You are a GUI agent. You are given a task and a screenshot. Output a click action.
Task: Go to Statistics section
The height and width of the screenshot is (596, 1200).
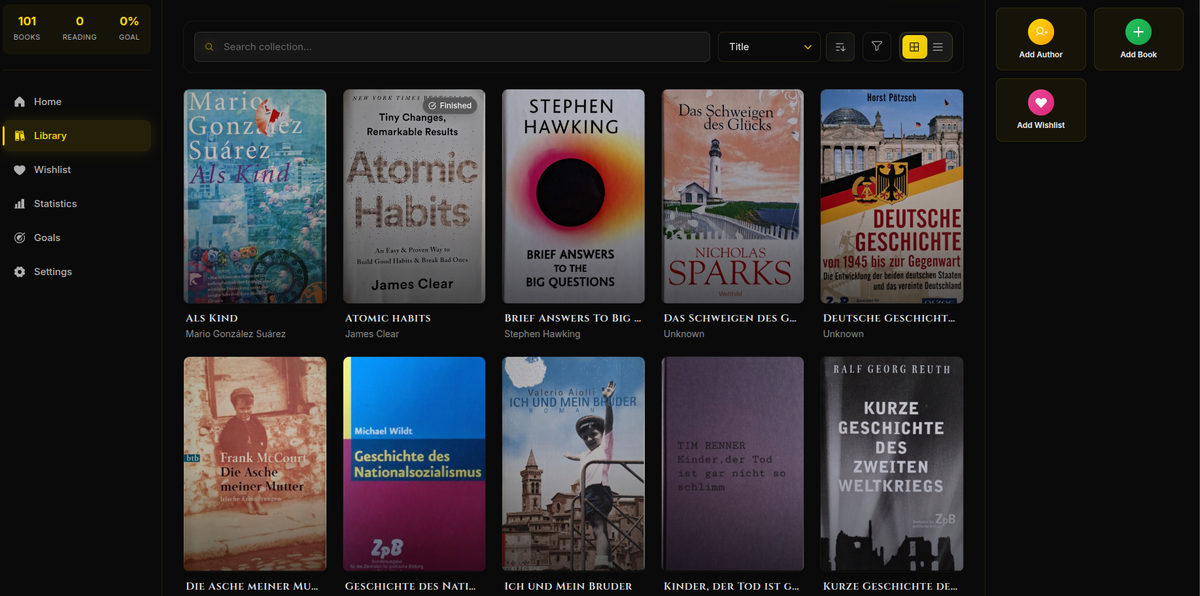coord(76,204)
